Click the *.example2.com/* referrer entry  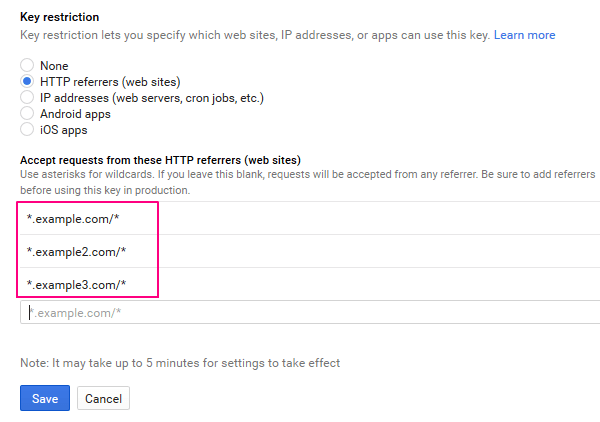pyautogui.click(x=90, y=251)
